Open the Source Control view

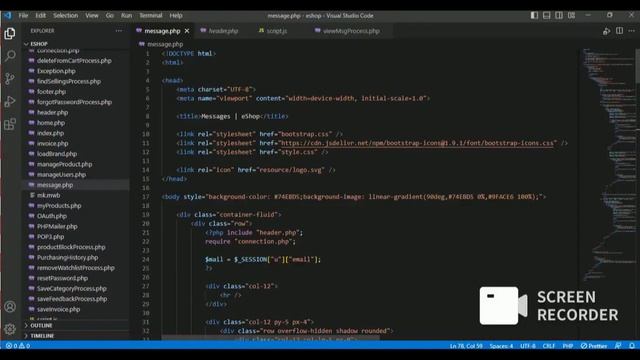[10, 78]
